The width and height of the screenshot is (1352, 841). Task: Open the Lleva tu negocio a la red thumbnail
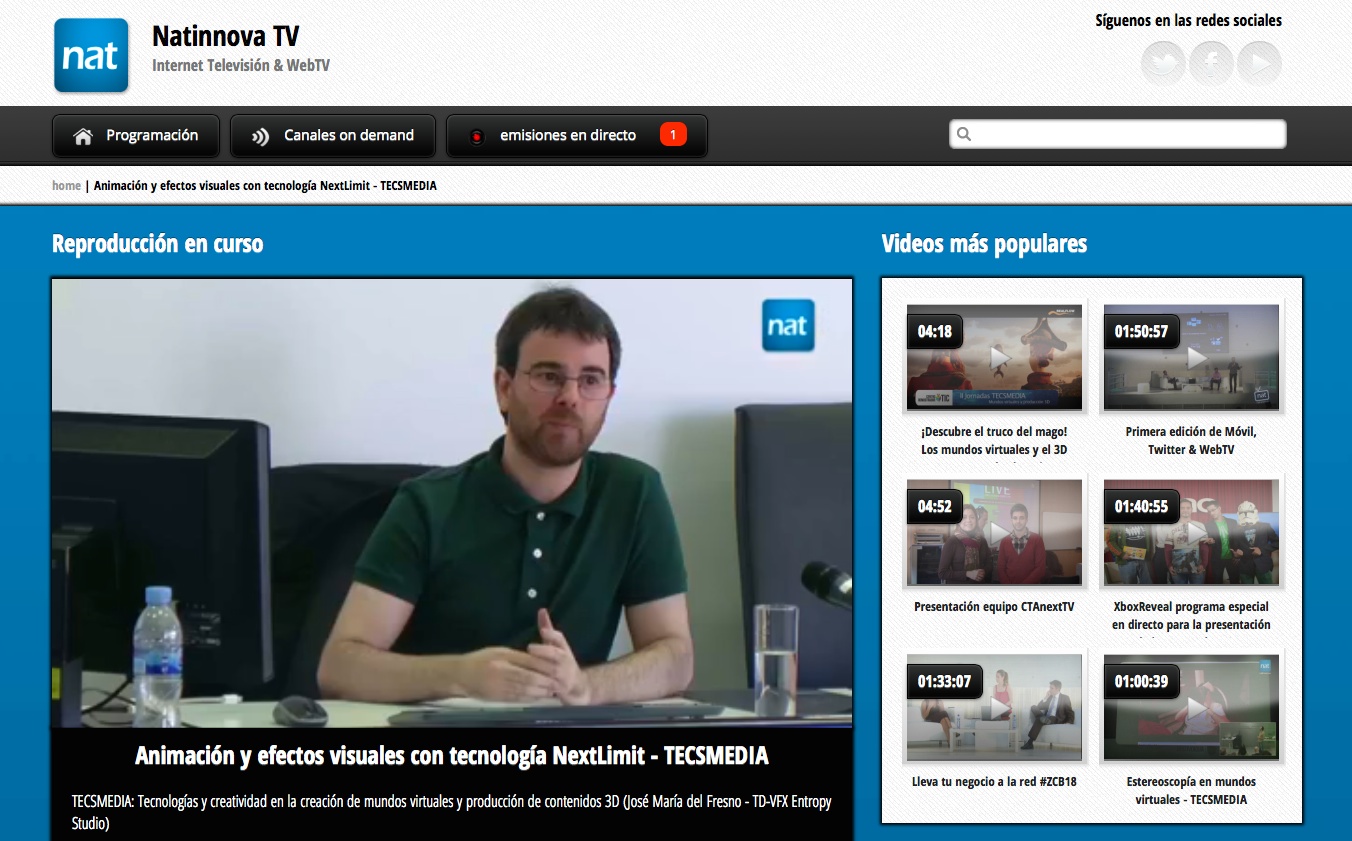pos(993,707)
